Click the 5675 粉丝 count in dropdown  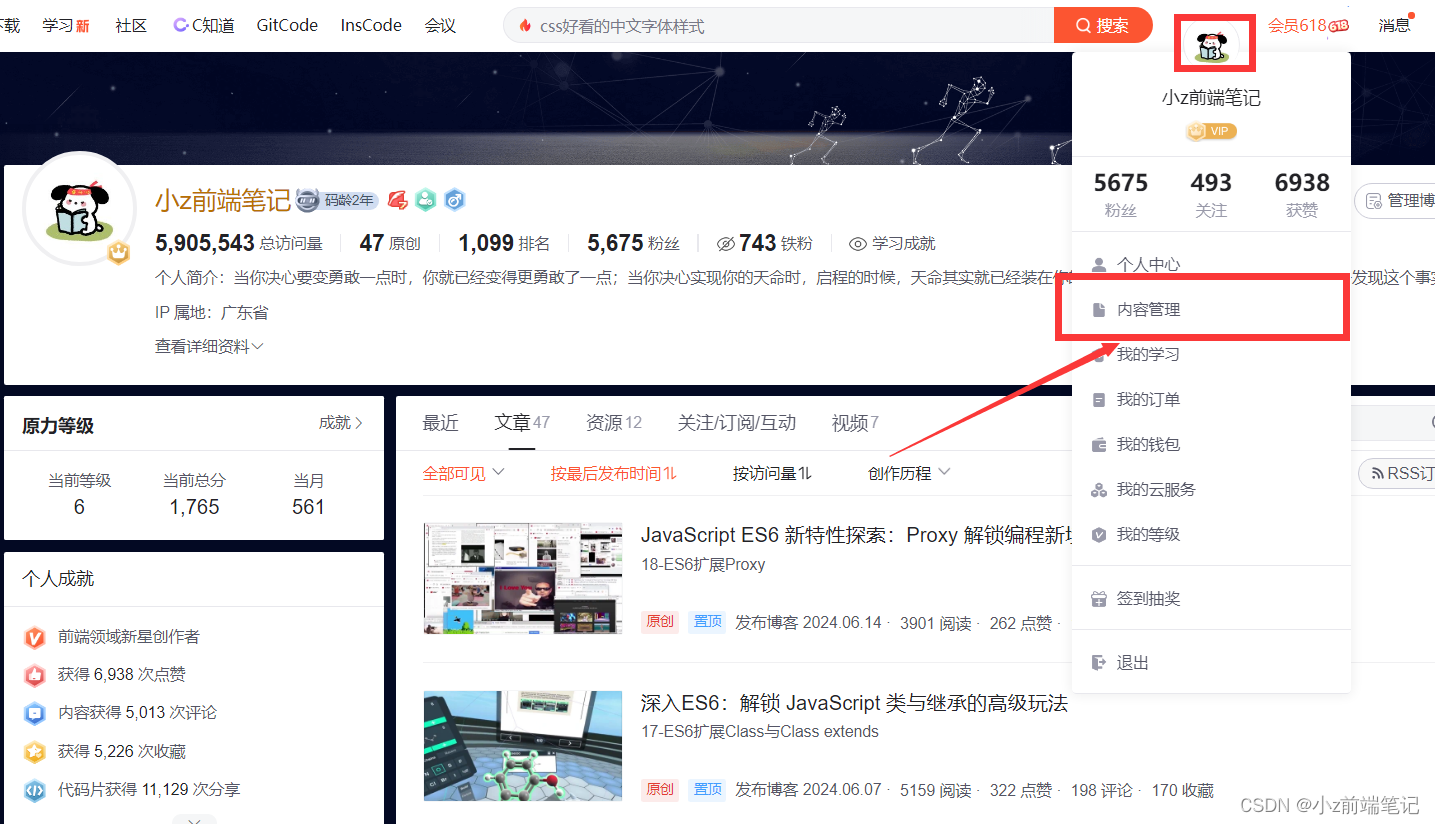pyautogui.click(x=1121, y=195)
